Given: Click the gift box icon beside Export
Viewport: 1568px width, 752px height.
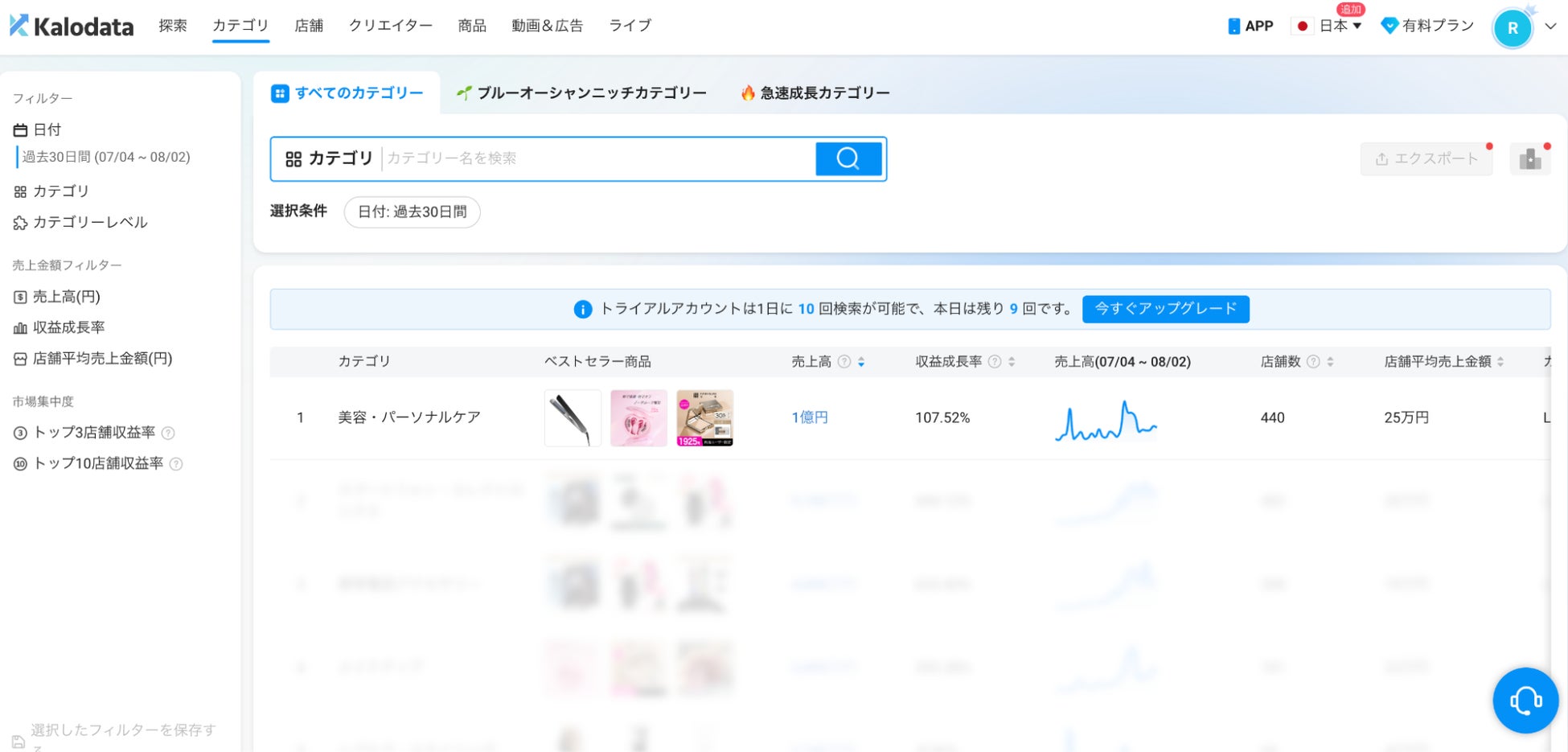Looking at the screenshot, I should (1530, 159).
